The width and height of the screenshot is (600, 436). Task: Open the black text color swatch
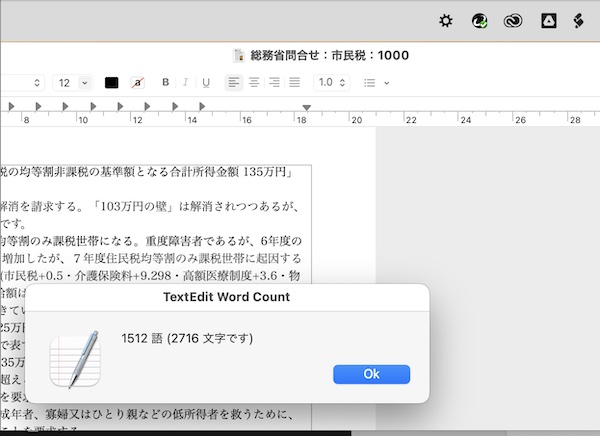tap(111, 82)
